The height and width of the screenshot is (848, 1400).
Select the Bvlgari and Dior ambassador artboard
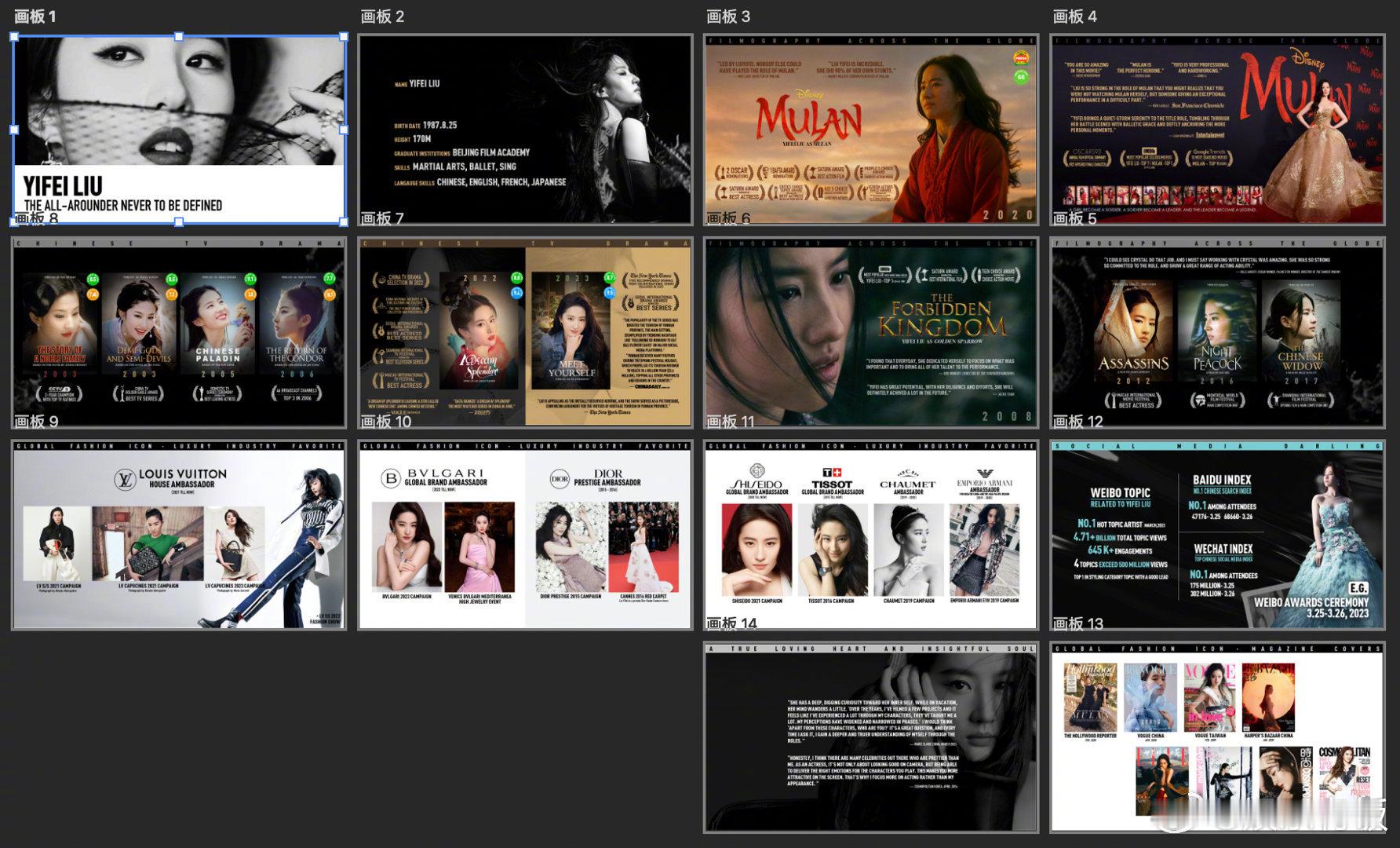point(526,535)
